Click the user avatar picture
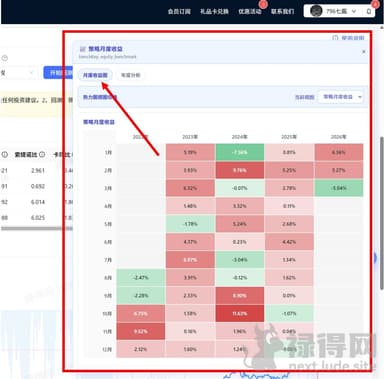Viewport: 384px width, 379px height. (315, 11)
